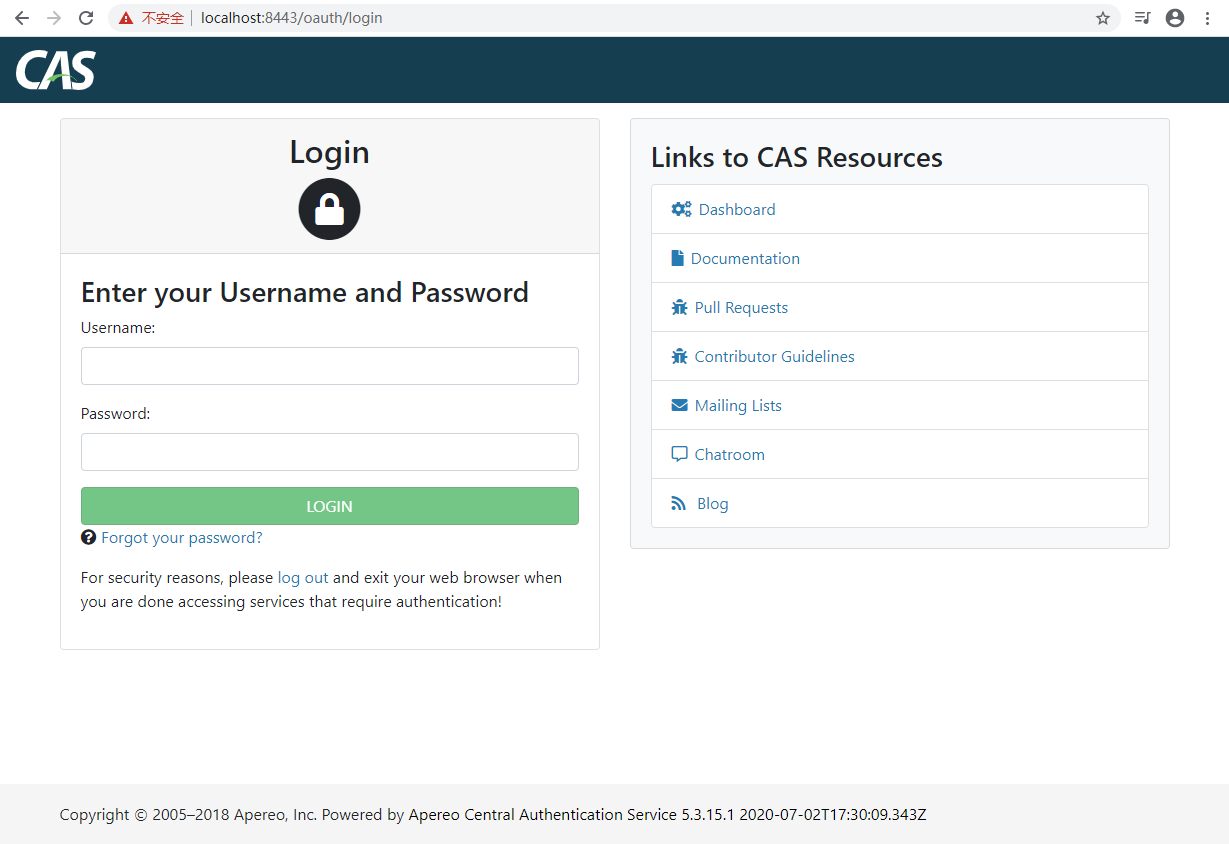
Task: Click the gears icon beside Dashboard
Action: pos(681,209)
